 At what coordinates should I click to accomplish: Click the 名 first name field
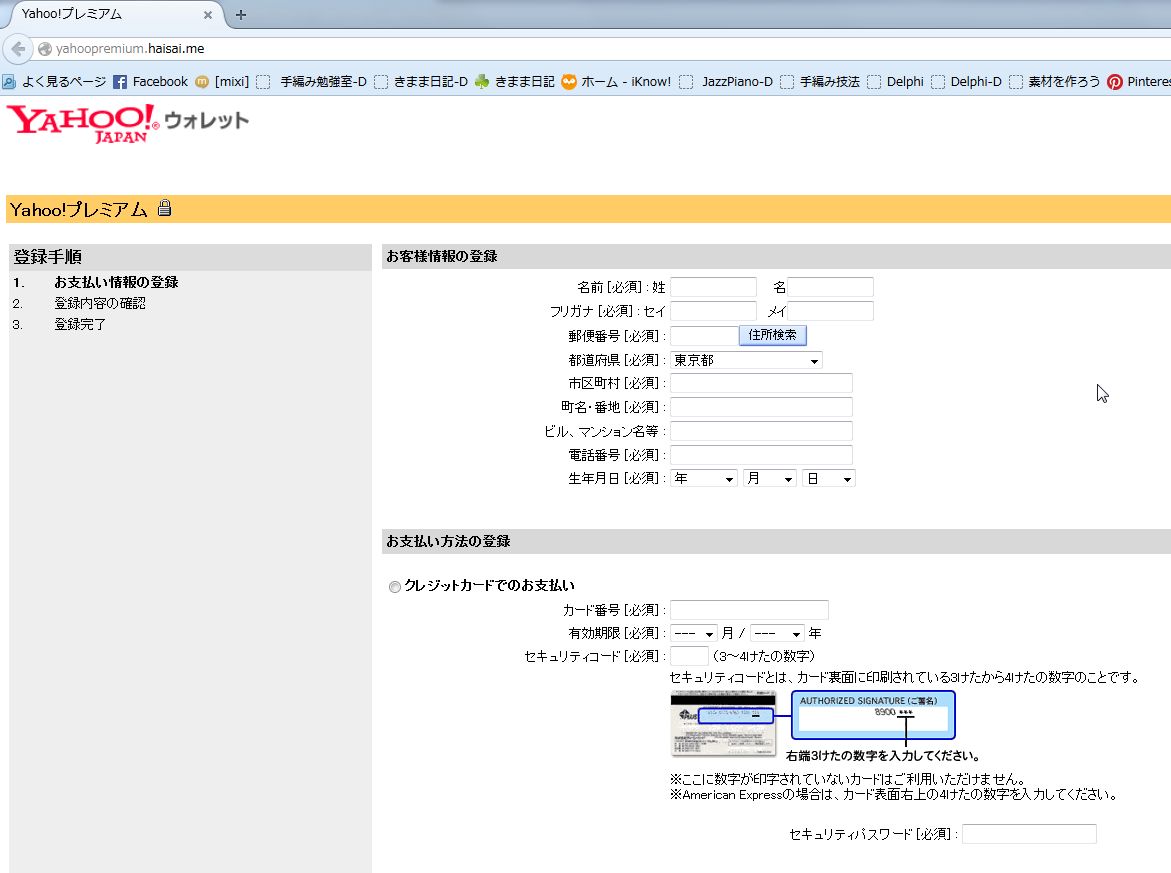click(x=830, y=287)
